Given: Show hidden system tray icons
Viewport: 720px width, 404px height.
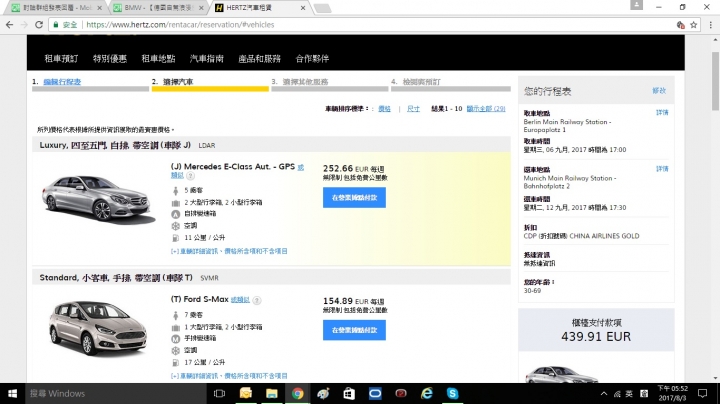Looking at the screenshot, I should pyautogui.click(x=604, y=394).
